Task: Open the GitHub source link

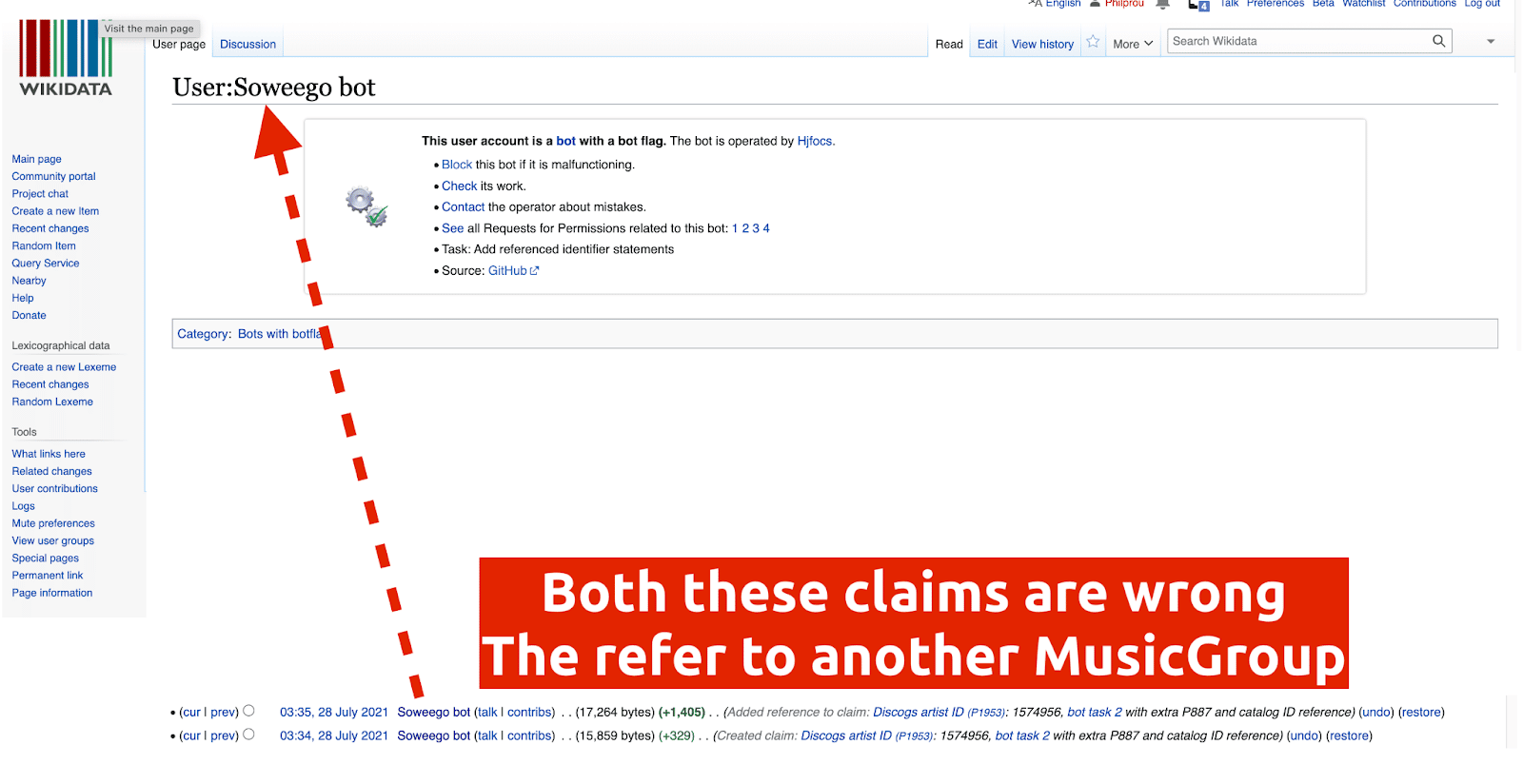Action: coord(513,270)
